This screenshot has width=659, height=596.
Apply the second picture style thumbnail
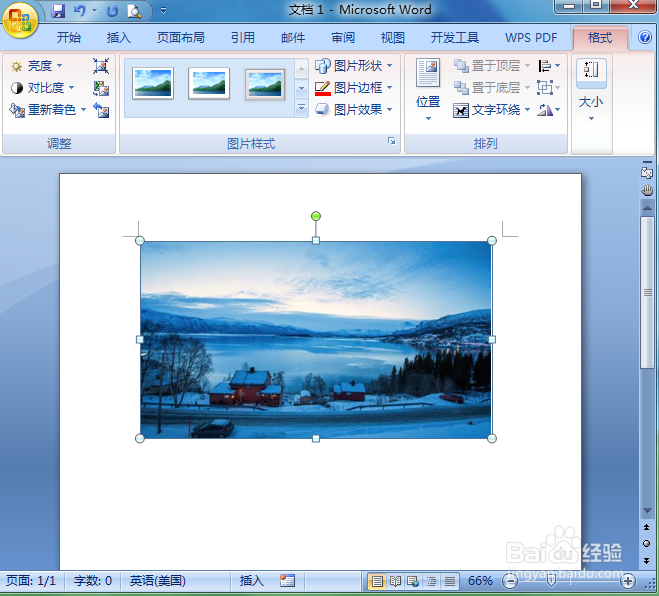point(209,83)
